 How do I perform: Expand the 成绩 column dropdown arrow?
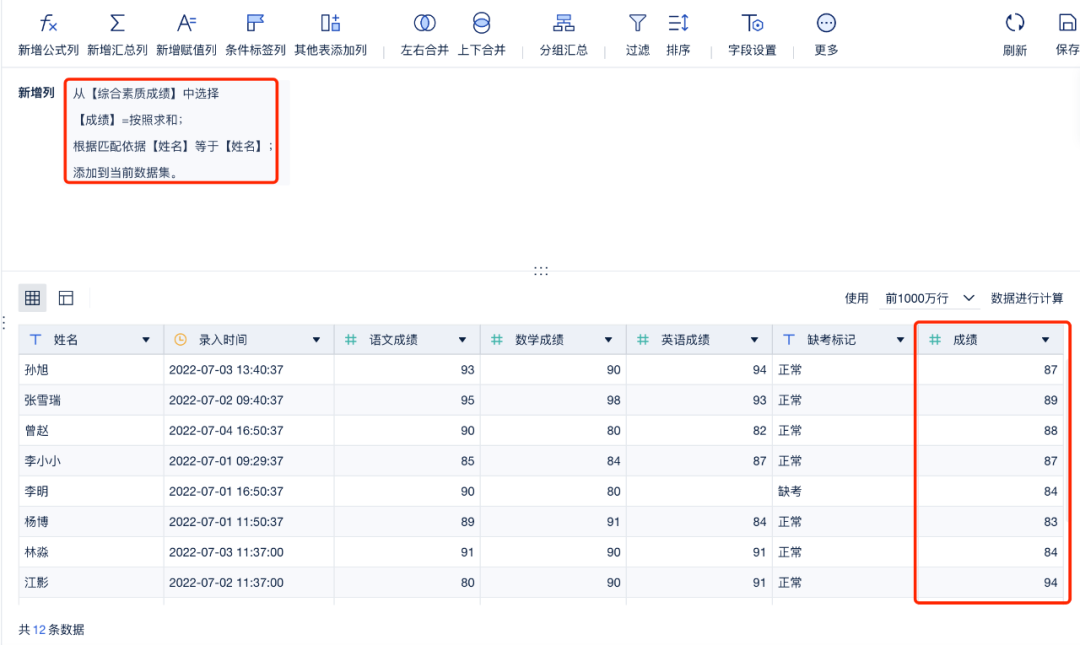pos(1046,340)
